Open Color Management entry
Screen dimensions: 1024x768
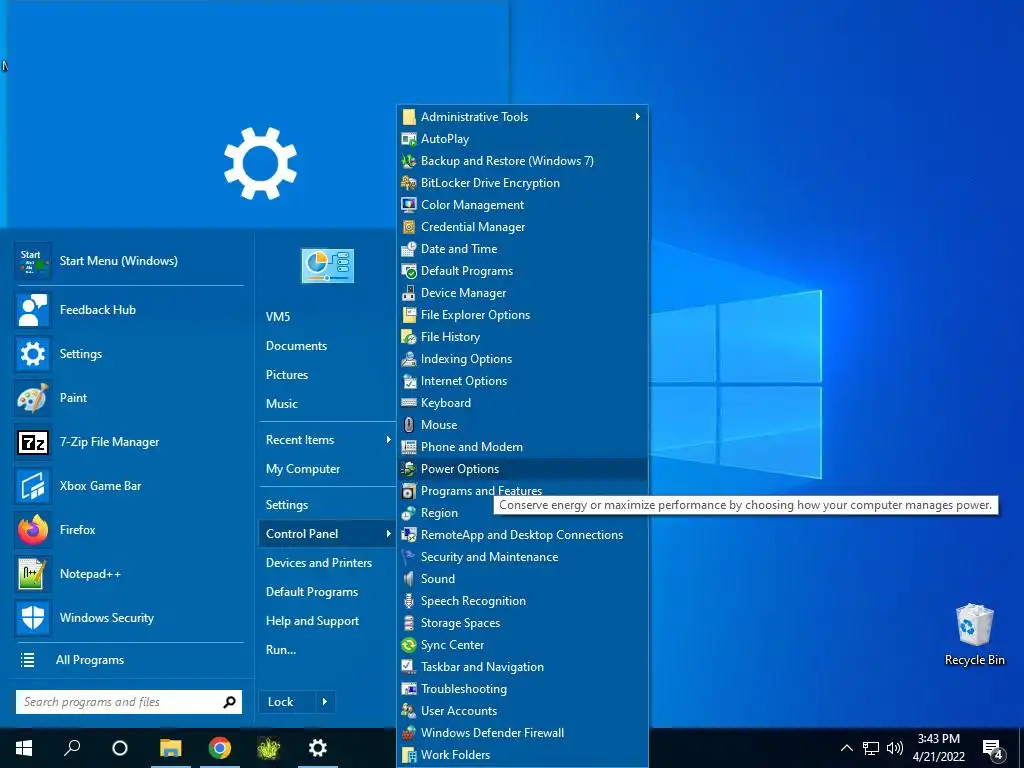point(522,205)
